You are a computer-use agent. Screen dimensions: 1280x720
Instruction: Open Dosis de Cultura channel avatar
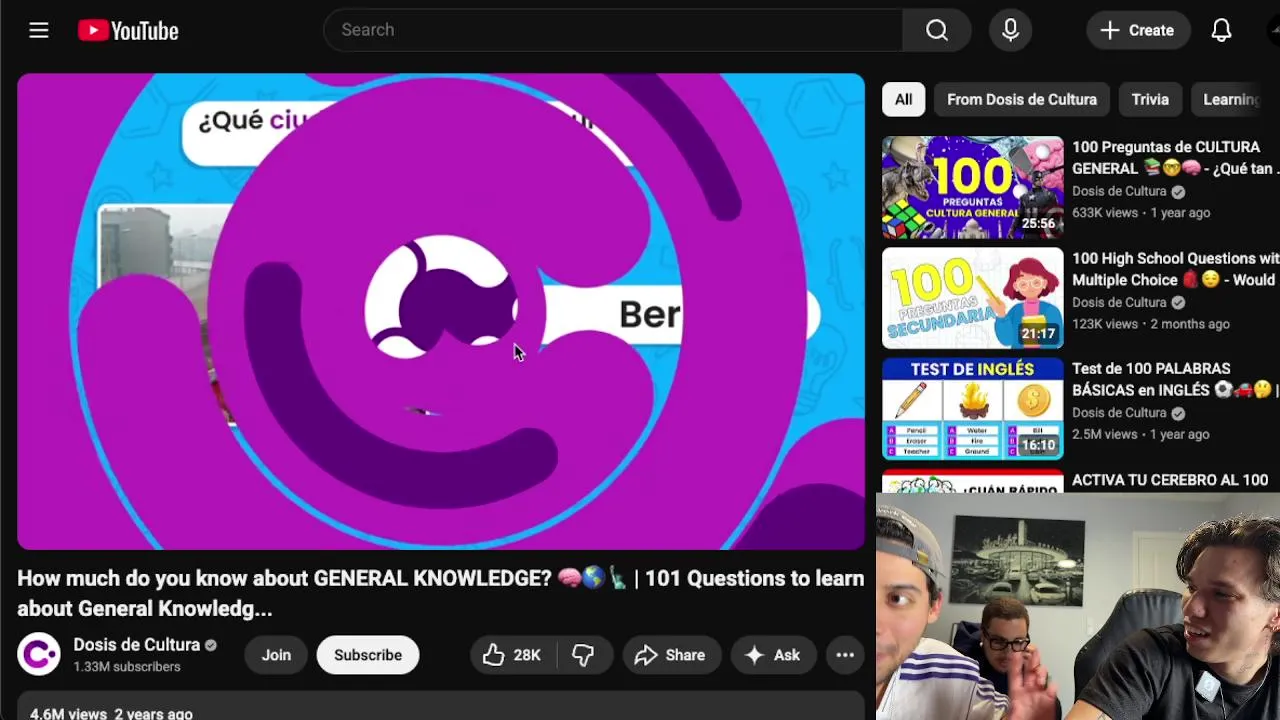(39, 655)
